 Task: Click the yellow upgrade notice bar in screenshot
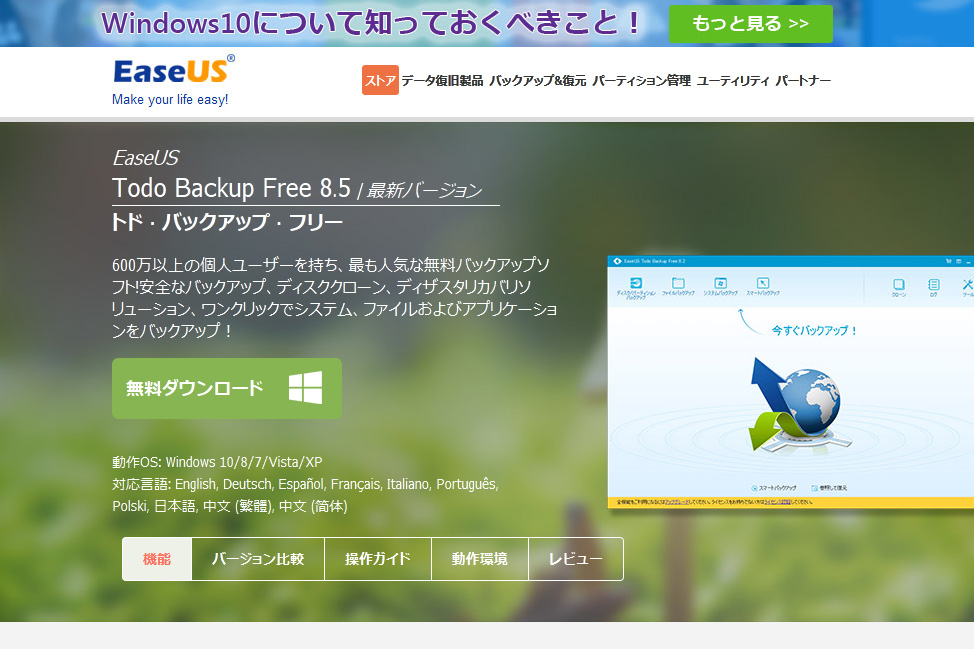pos(791,502)
